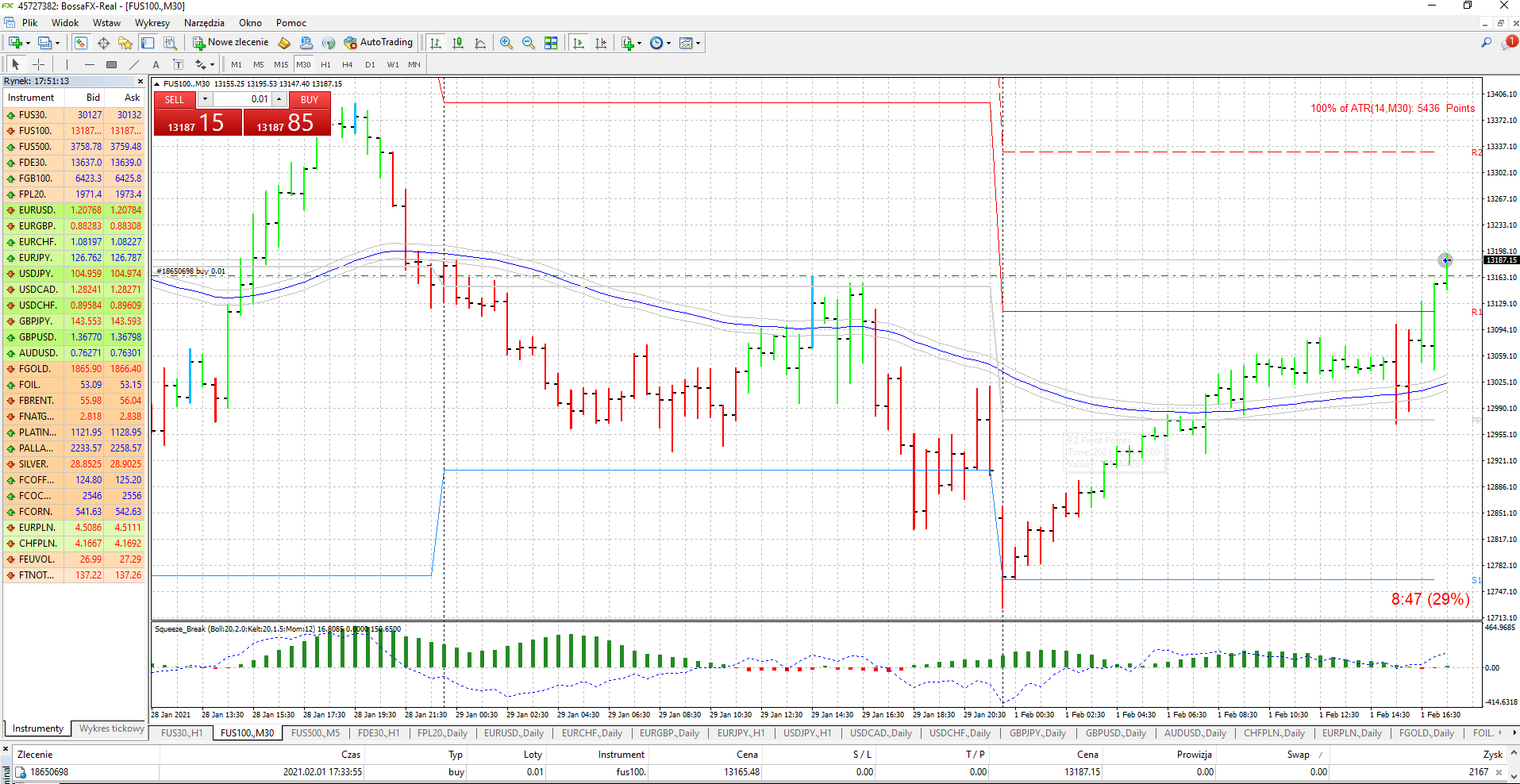
Task: Open the Wykresy menu
Action: tap(152, 23)
